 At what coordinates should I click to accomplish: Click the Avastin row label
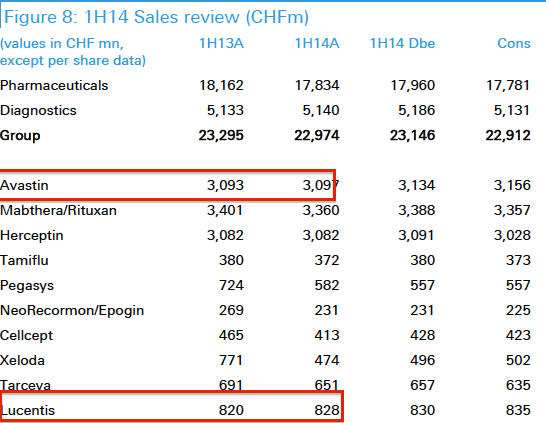(x=24, y=186)
